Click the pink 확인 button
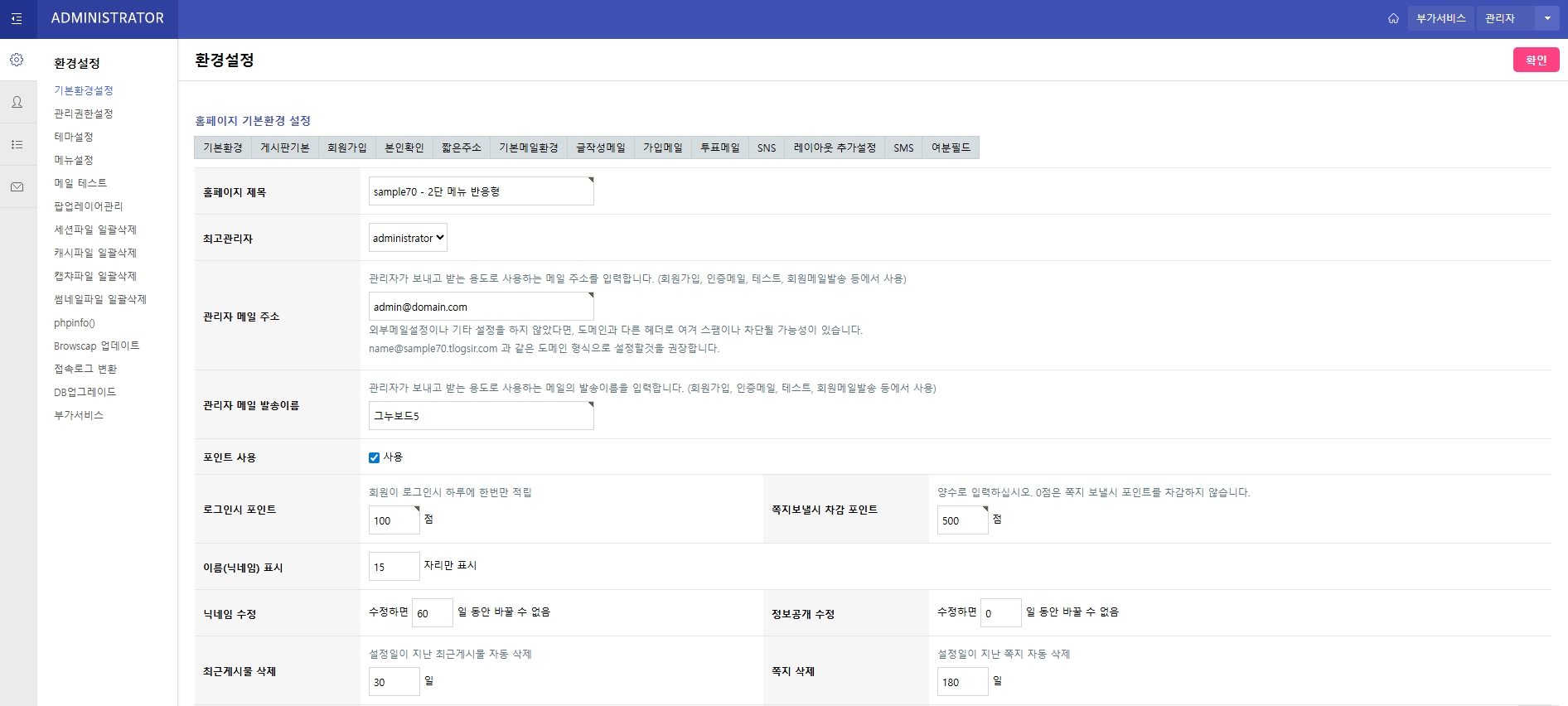1568x706 pixels. pos(1536,60)
